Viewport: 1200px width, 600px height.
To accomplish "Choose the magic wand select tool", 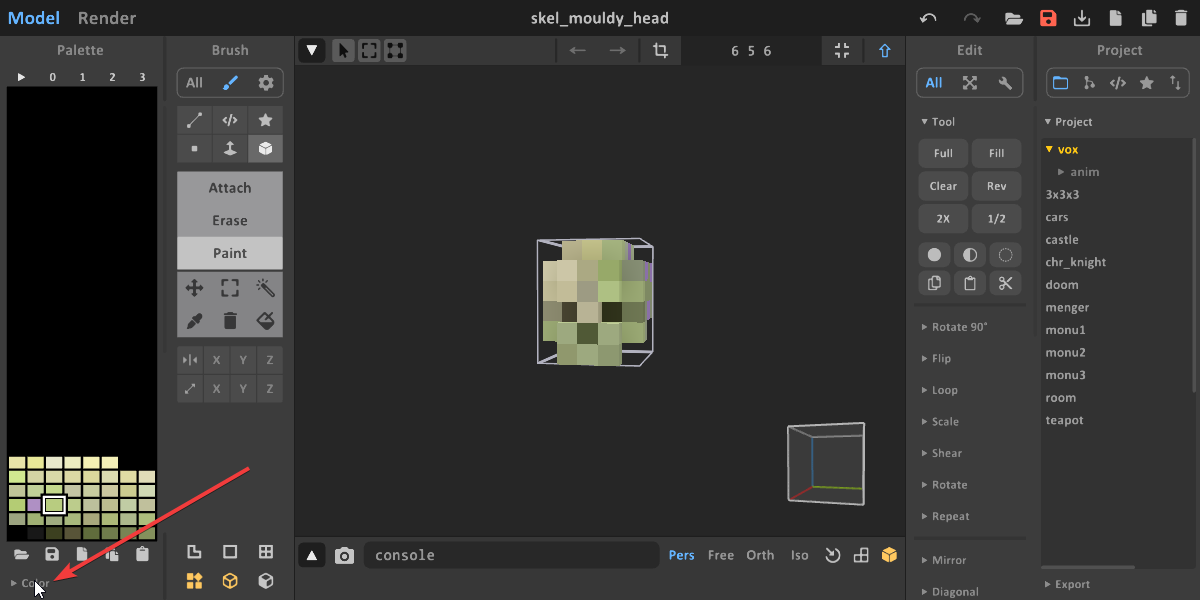I will click(265, 288).
